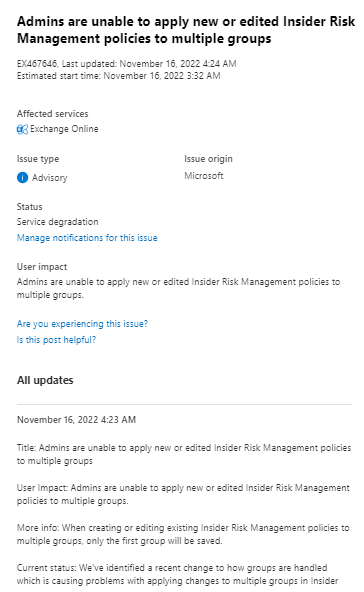Click the User impact heading

[x=42, y=267]
